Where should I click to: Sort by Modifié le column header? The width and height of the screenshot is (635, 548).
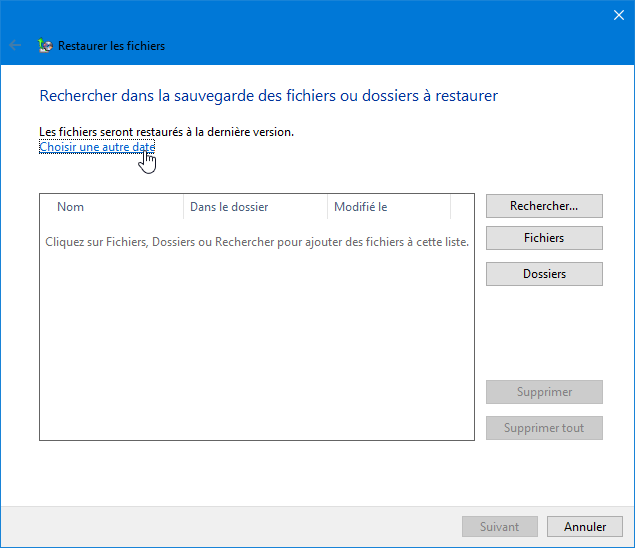point(389,207)
